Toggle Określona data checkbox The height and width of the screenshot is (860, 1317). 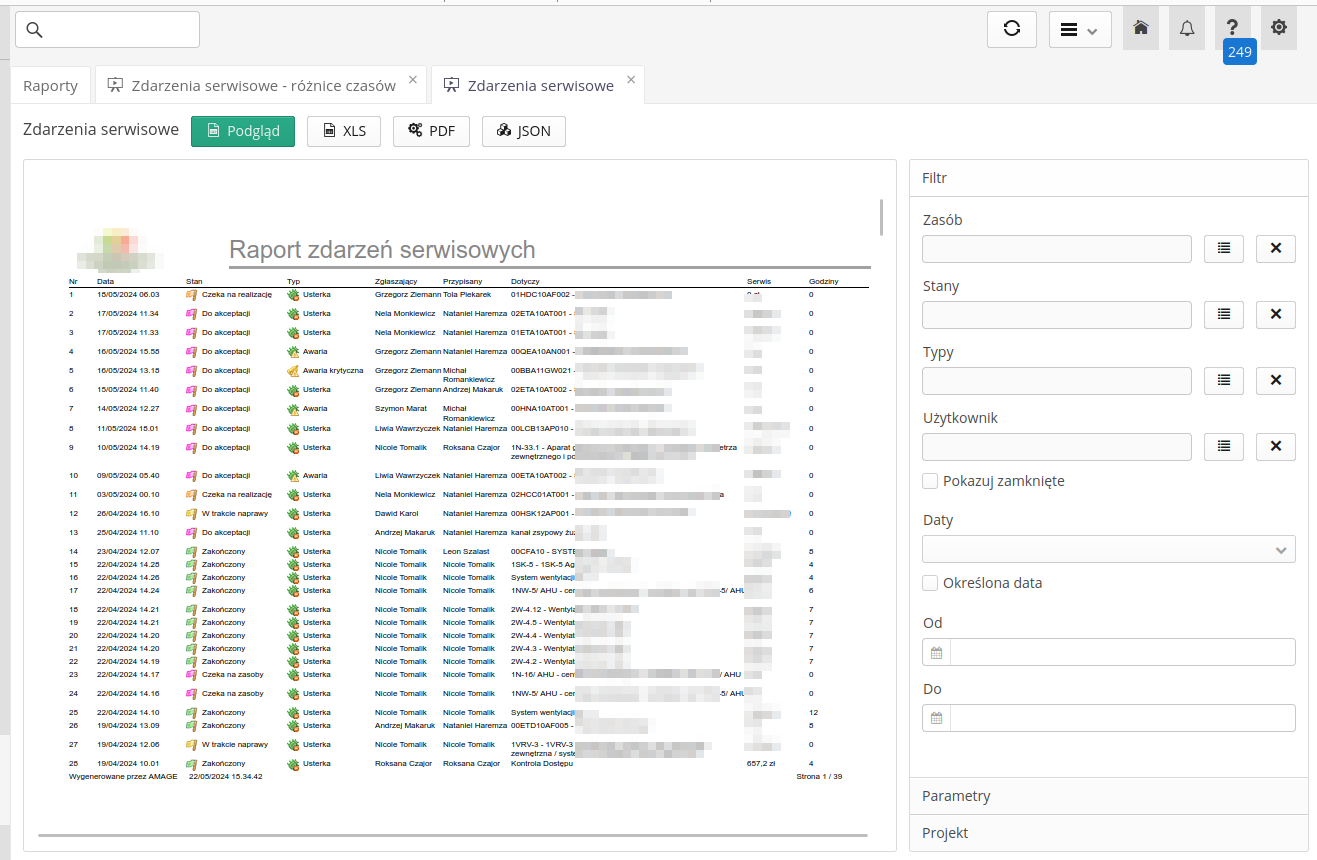click(x=931, y=583)
